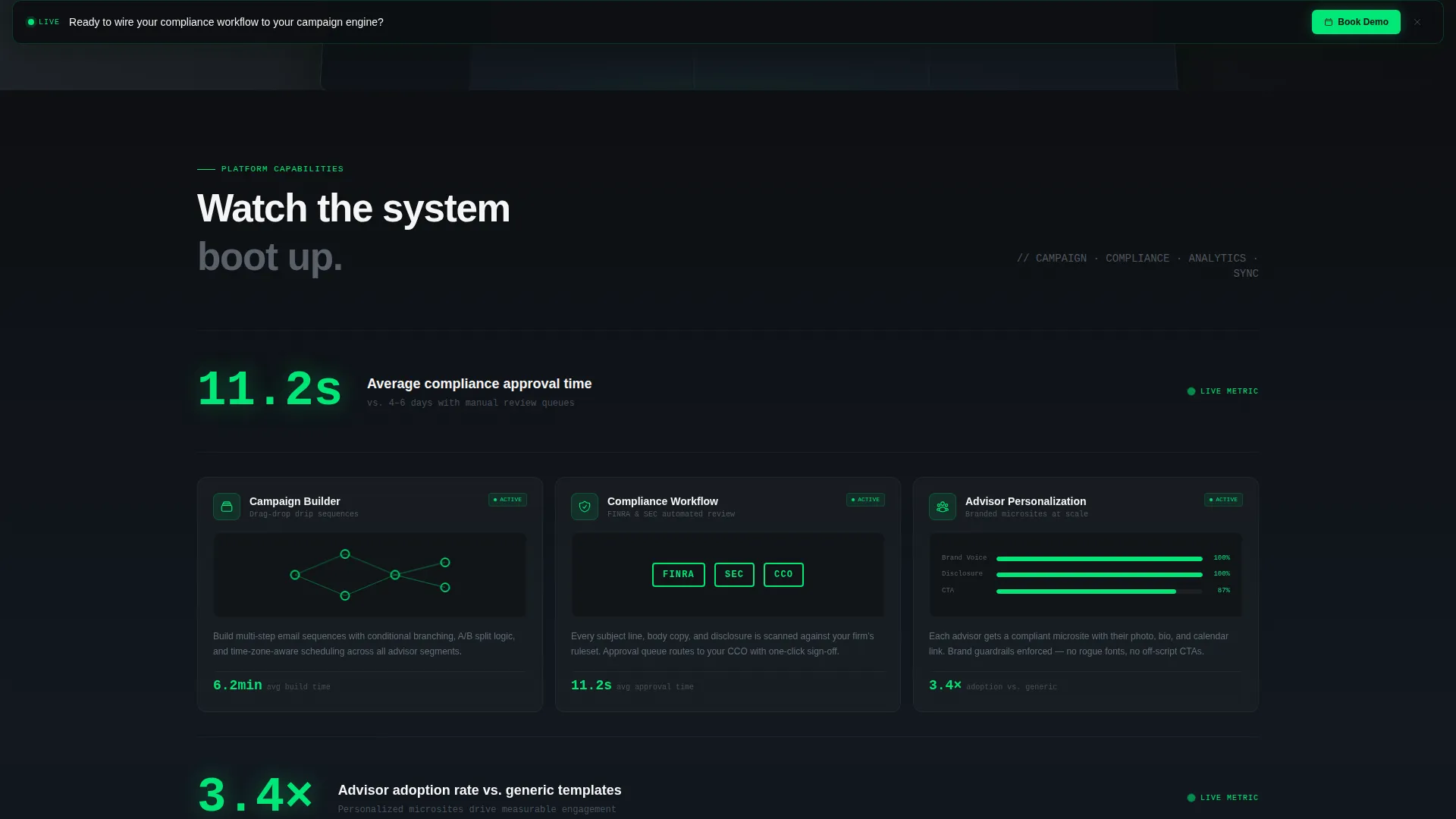Click the '// CAMPAIGN · COMPLIANCE · ANALYTICS · SYNC' text
Viewport: 1456px width, 819px height.
click(x=1137, y=266)
